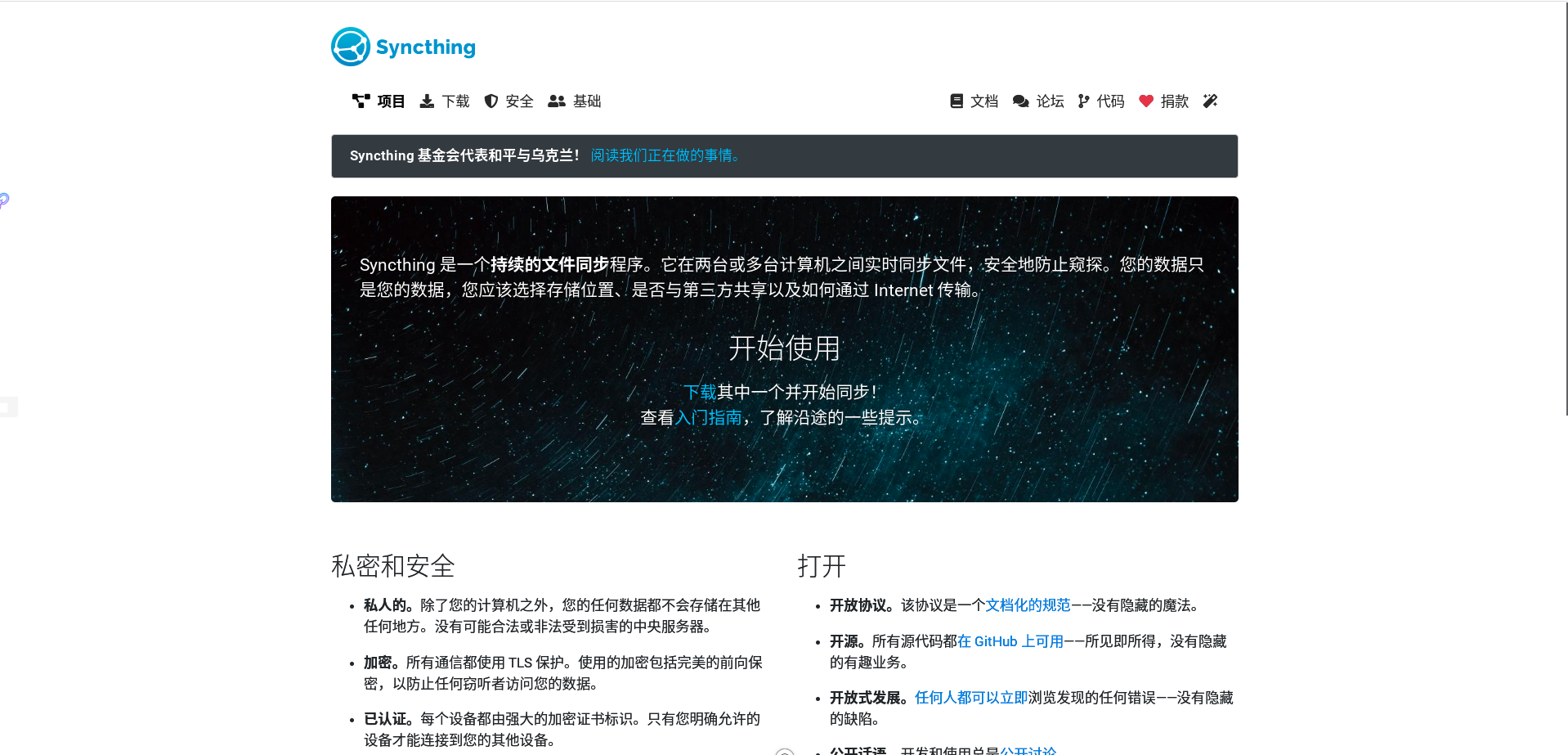This screenshot has width=1568, height=755.
Task: Select the 基础 nav item
Action: (x=575, y=101)
